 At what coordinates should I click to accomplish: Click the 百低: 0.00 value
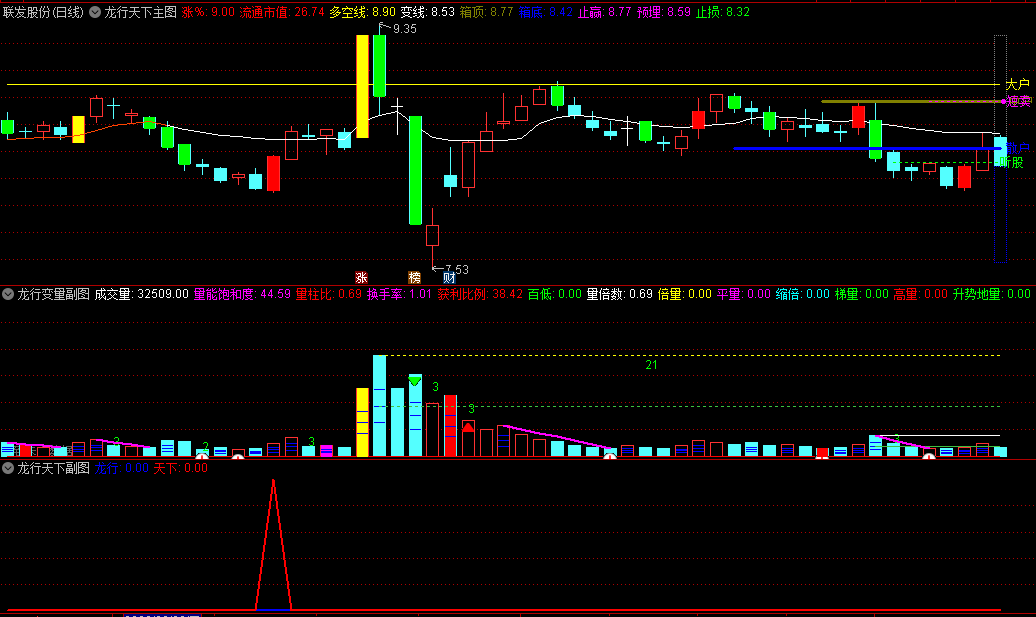click(x=554, y=294)
